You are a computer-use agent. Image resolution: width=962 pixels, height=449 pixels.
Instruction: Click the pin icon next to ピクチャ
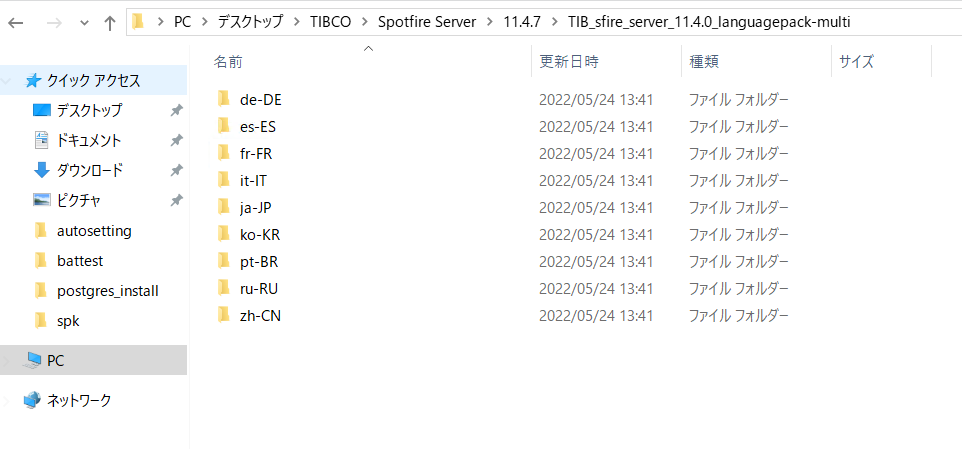click(176, 200)
